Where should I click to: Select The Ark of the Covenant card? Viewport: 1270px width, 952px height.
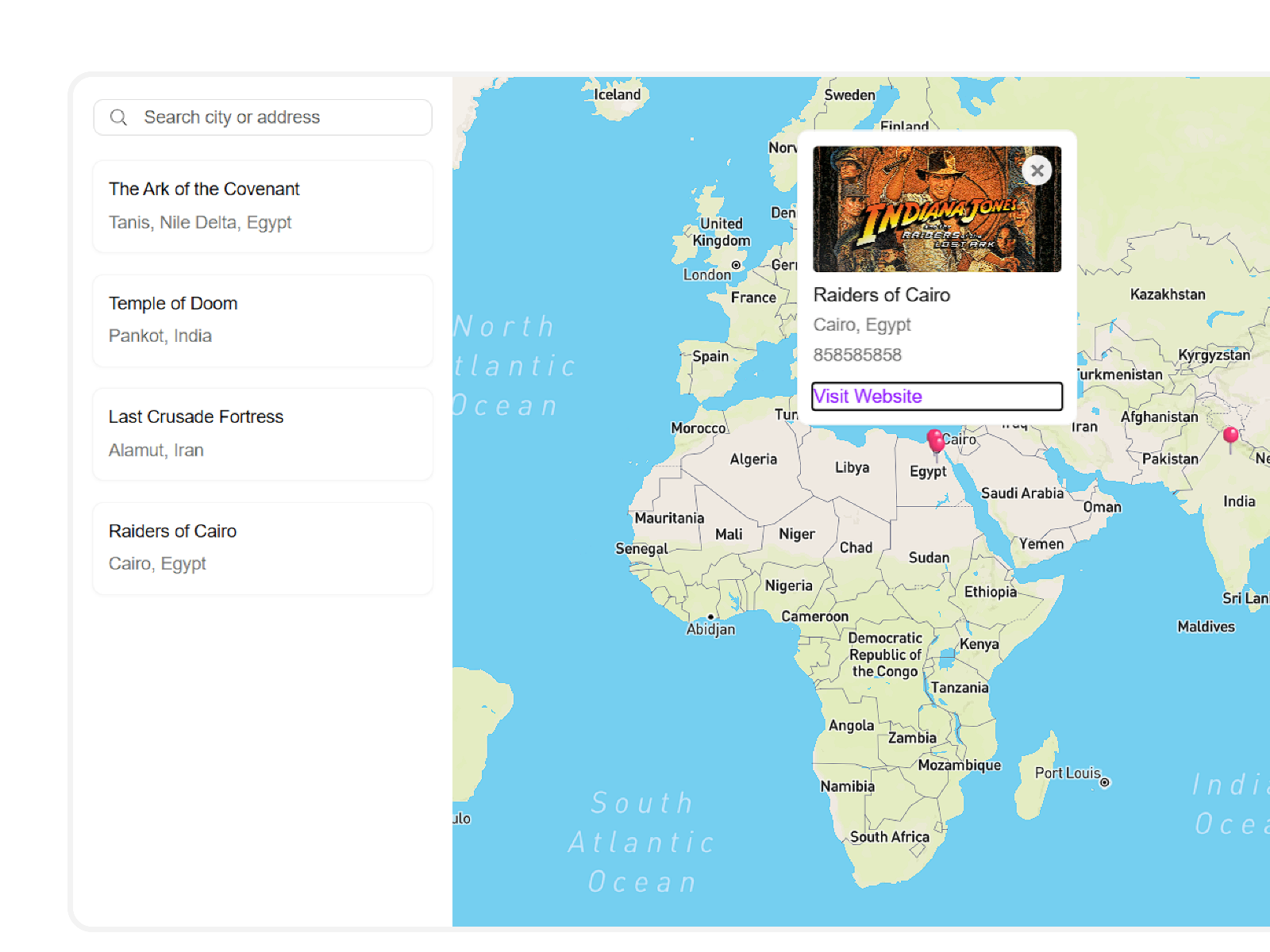coord(263,206)
